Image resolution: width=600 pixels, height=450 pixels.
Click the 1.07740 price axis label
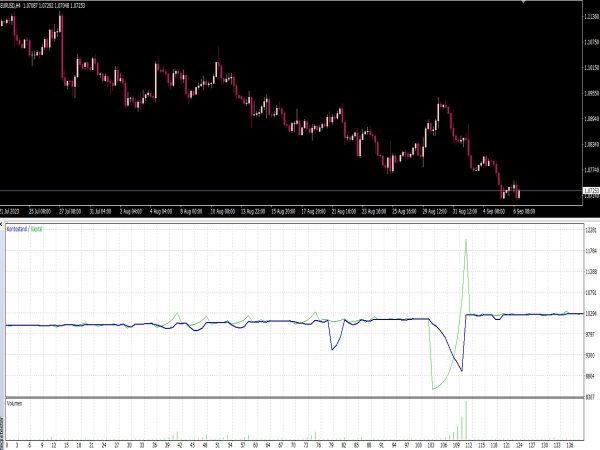[592, 170]
